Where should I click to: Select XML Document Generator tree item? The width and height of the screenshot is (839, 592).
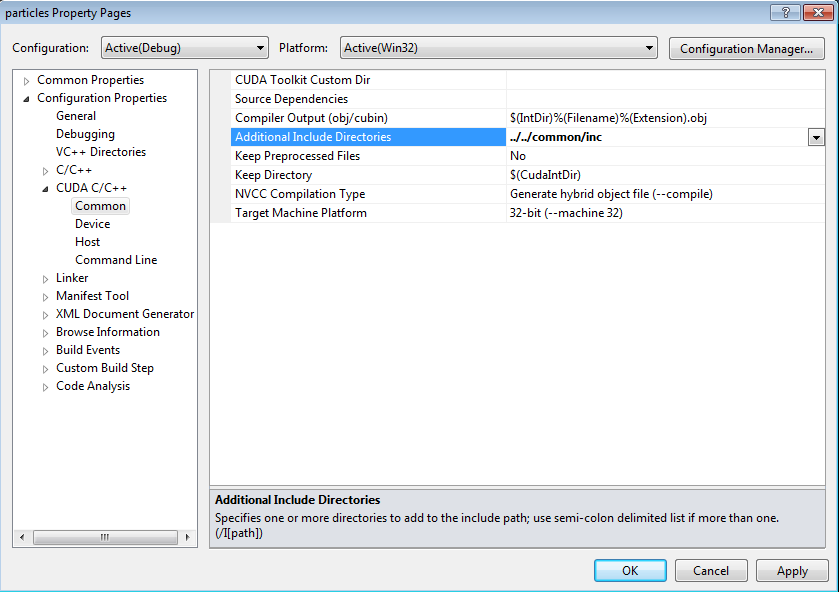125,314
